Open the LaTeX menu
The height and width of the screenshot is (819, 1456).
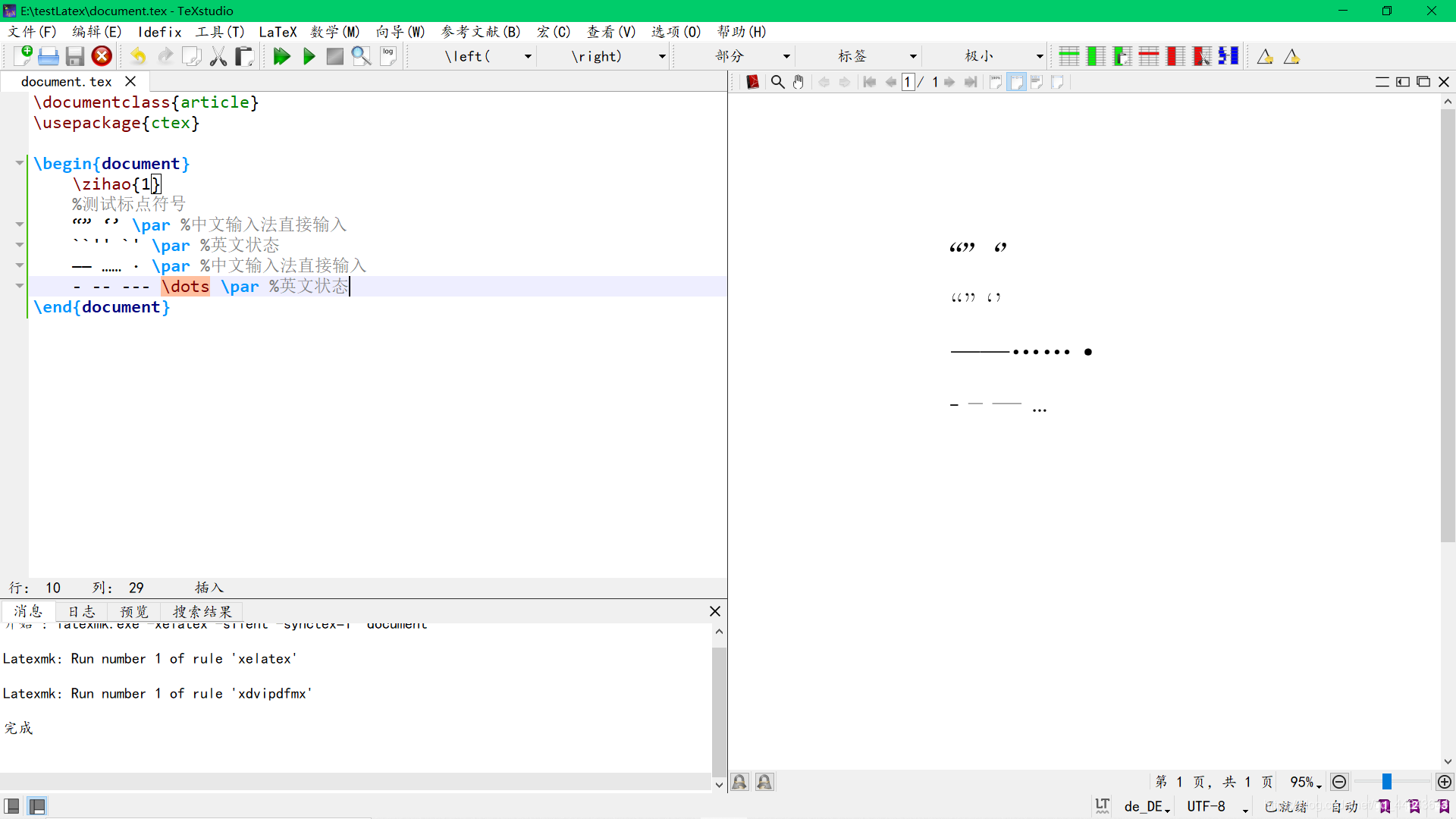pos(278,32)
